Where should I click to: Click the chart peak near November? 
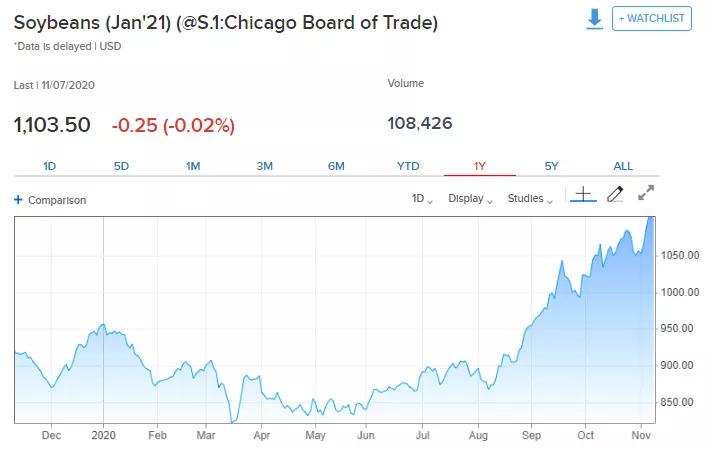tap(651, 219)
